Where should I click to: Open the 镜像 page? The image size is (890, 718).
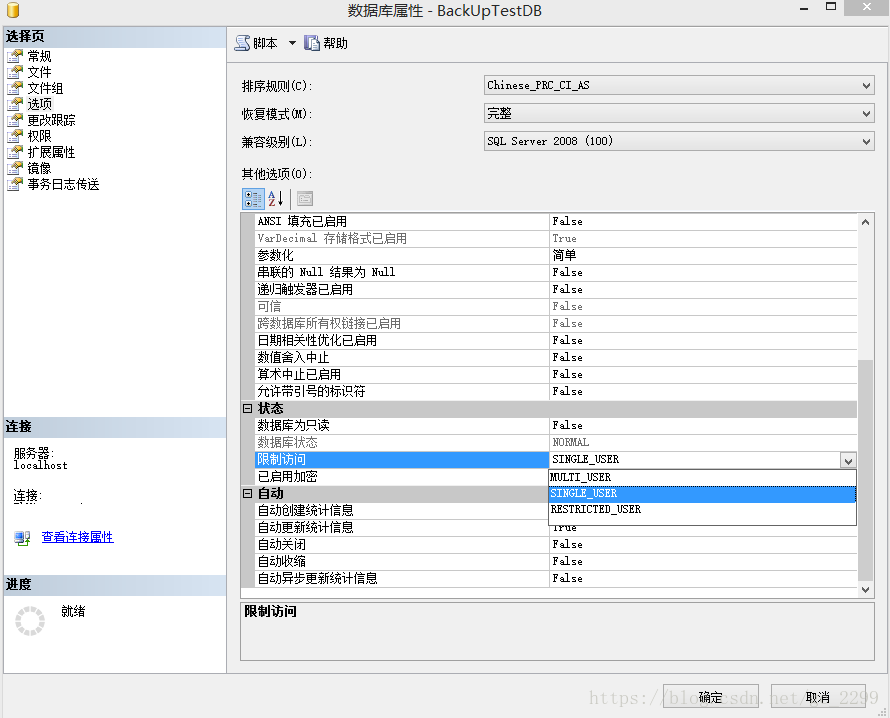39,169
